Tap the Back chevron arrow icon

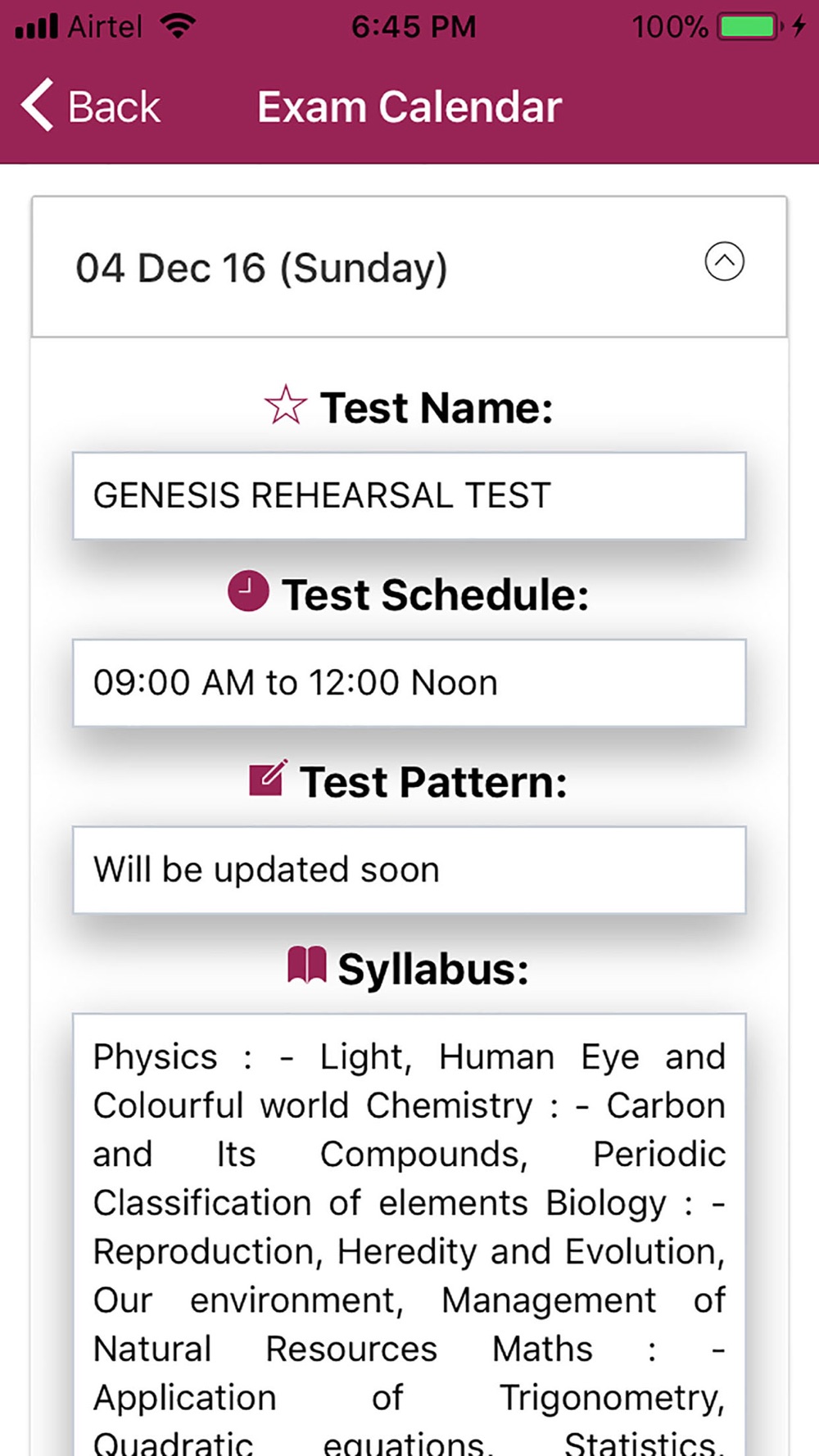pyautogui.click(x=38, y=105)
